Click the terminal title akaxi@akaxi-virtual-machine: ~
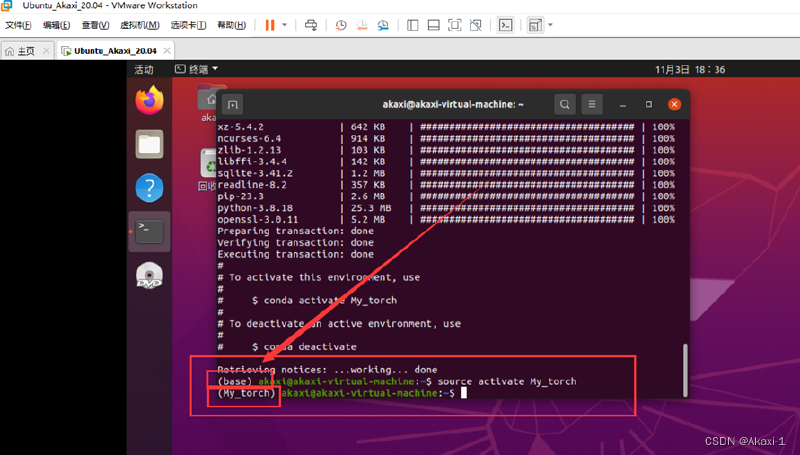Screen dimensions: 800x455 [453, 104]
